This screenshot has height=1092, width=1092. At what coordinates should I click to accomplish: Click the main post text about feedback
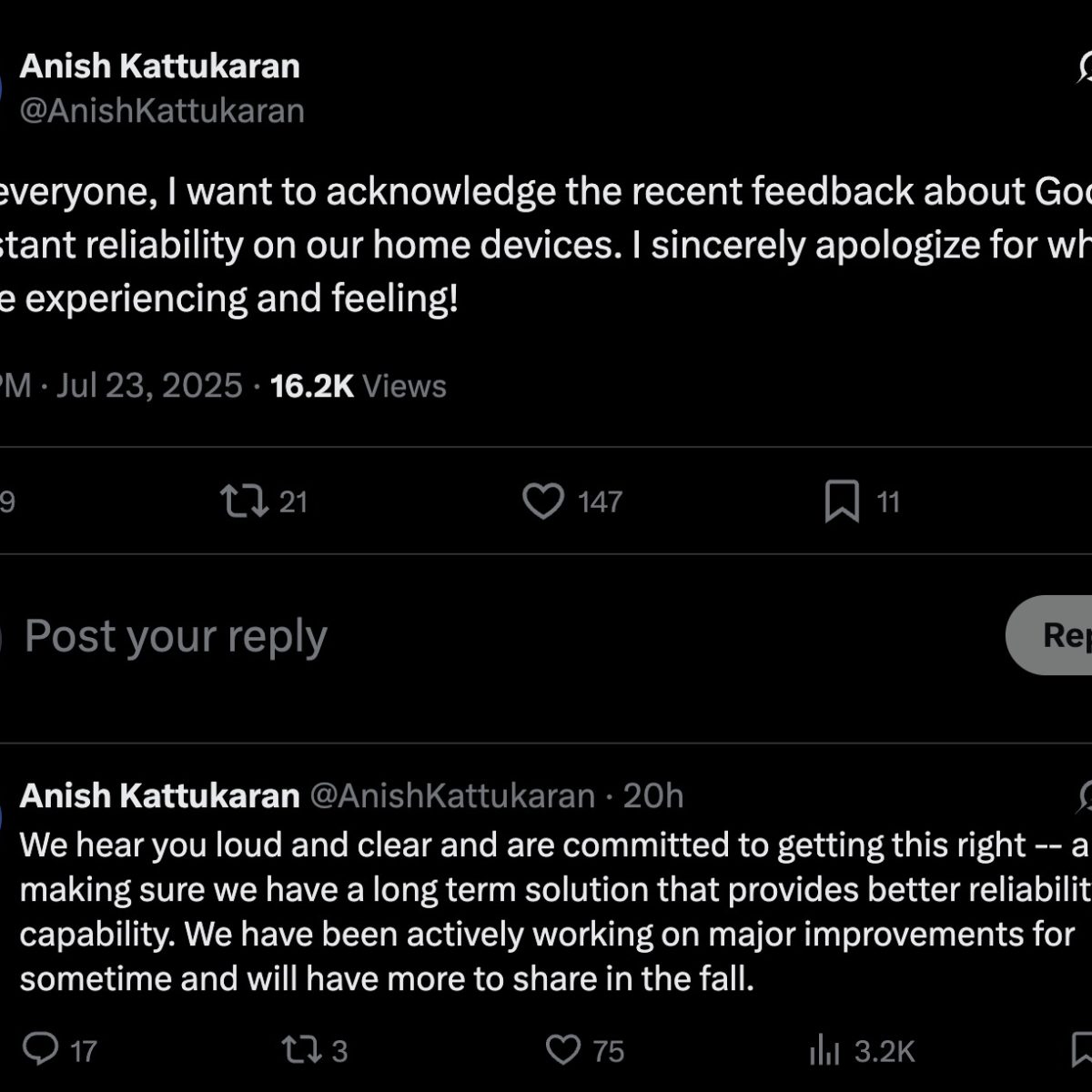546,246
